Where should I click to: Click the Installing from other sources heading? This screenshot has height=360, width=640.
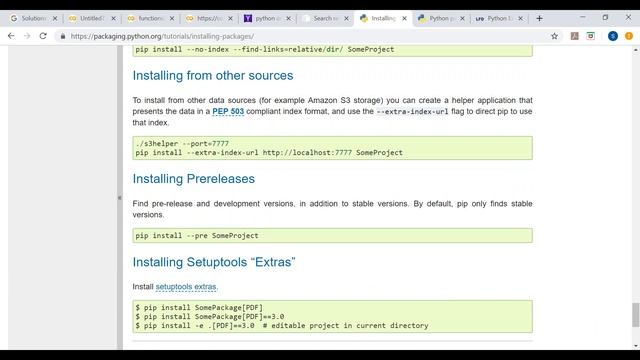coord(213,76)
